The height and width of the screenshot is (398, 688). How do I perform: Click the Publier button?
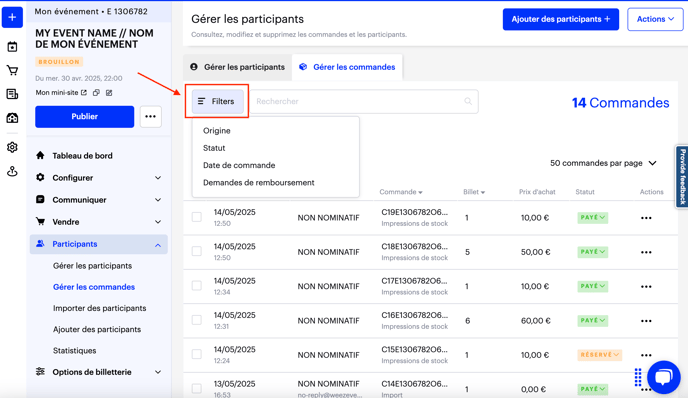85,117
